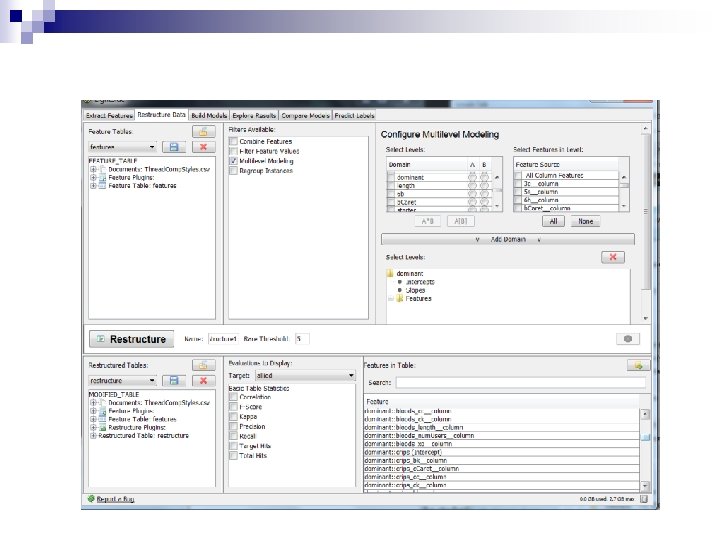Switch to the Restructure Data tab
720x540 pixels.
(x=162, y=115)
